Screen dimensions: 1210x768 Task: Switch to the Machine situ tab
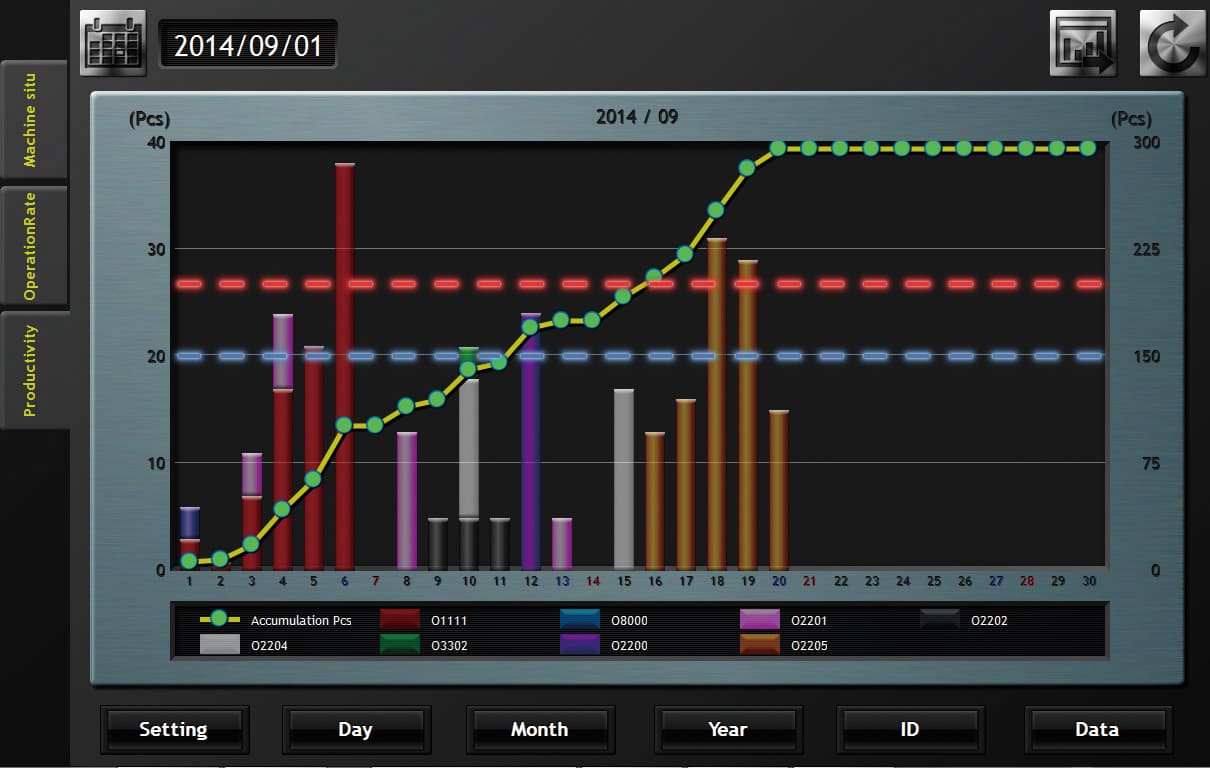pos(33,119)
